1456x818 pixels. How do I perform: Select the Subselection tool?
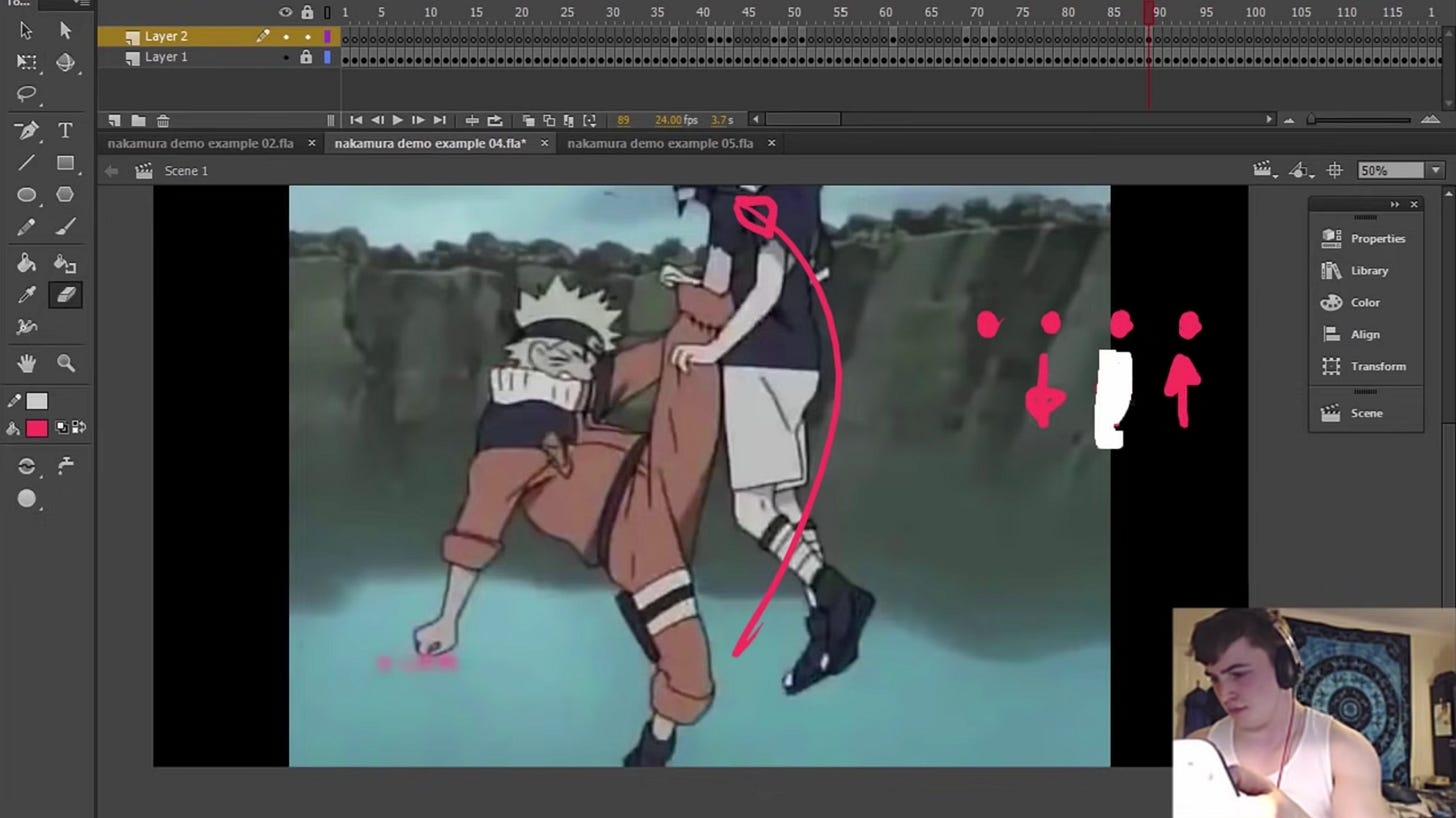click(65, 31)
